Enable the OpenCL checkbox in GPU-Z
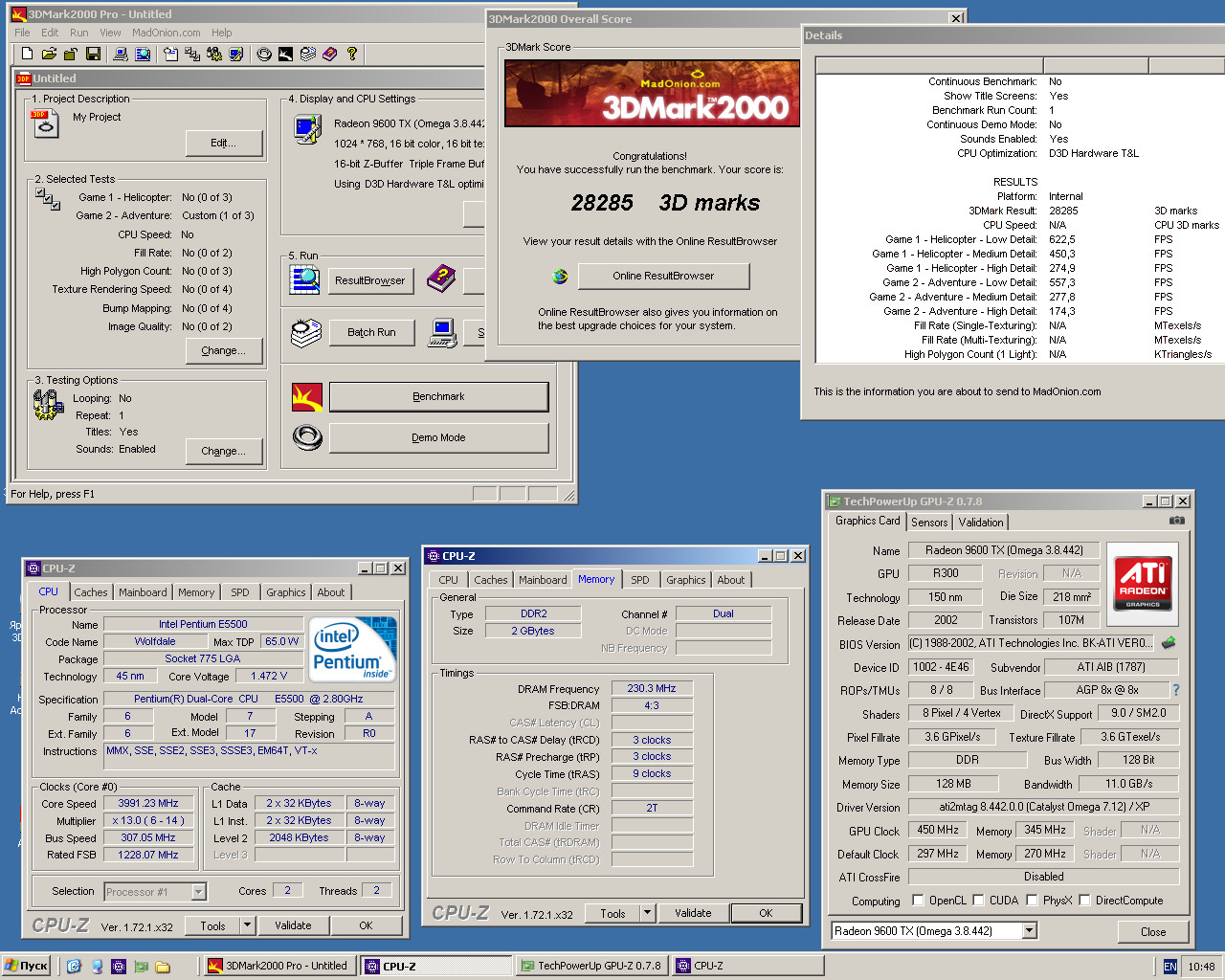The height and width of the screenshot is (980, 1225). point(918,900)
